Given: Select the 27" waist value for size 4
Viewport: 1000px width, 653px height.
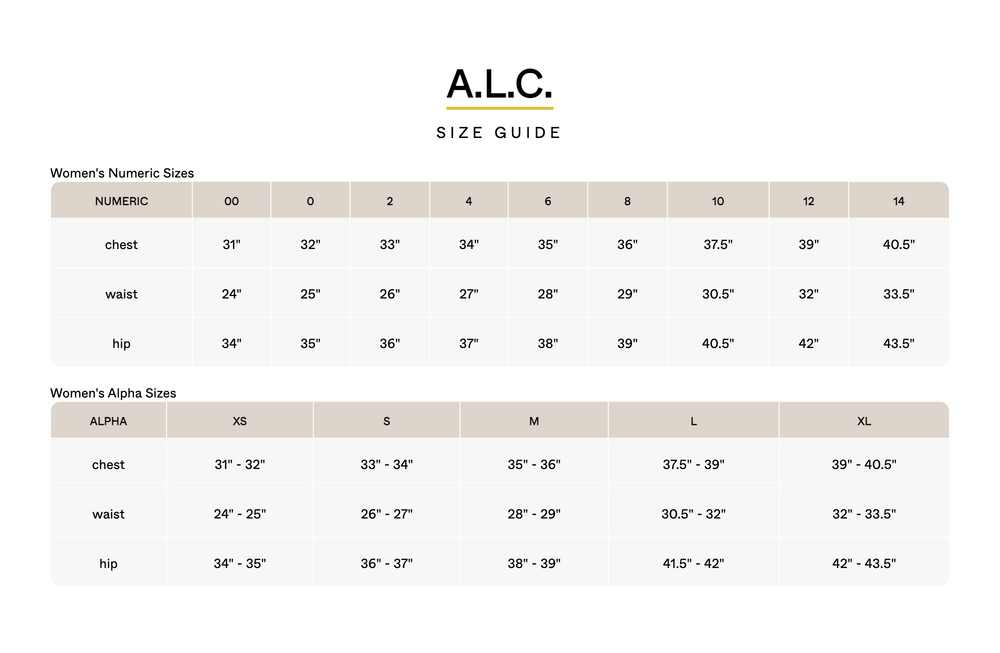Looking at the screenshot, I should click(x=469, y=294).
